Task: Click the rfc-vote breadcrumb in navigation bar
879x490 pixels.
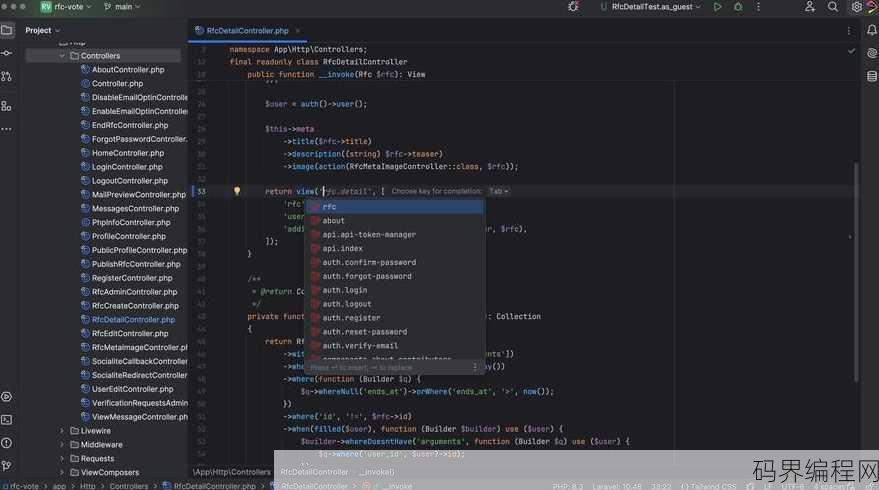Action: (21, 486)
